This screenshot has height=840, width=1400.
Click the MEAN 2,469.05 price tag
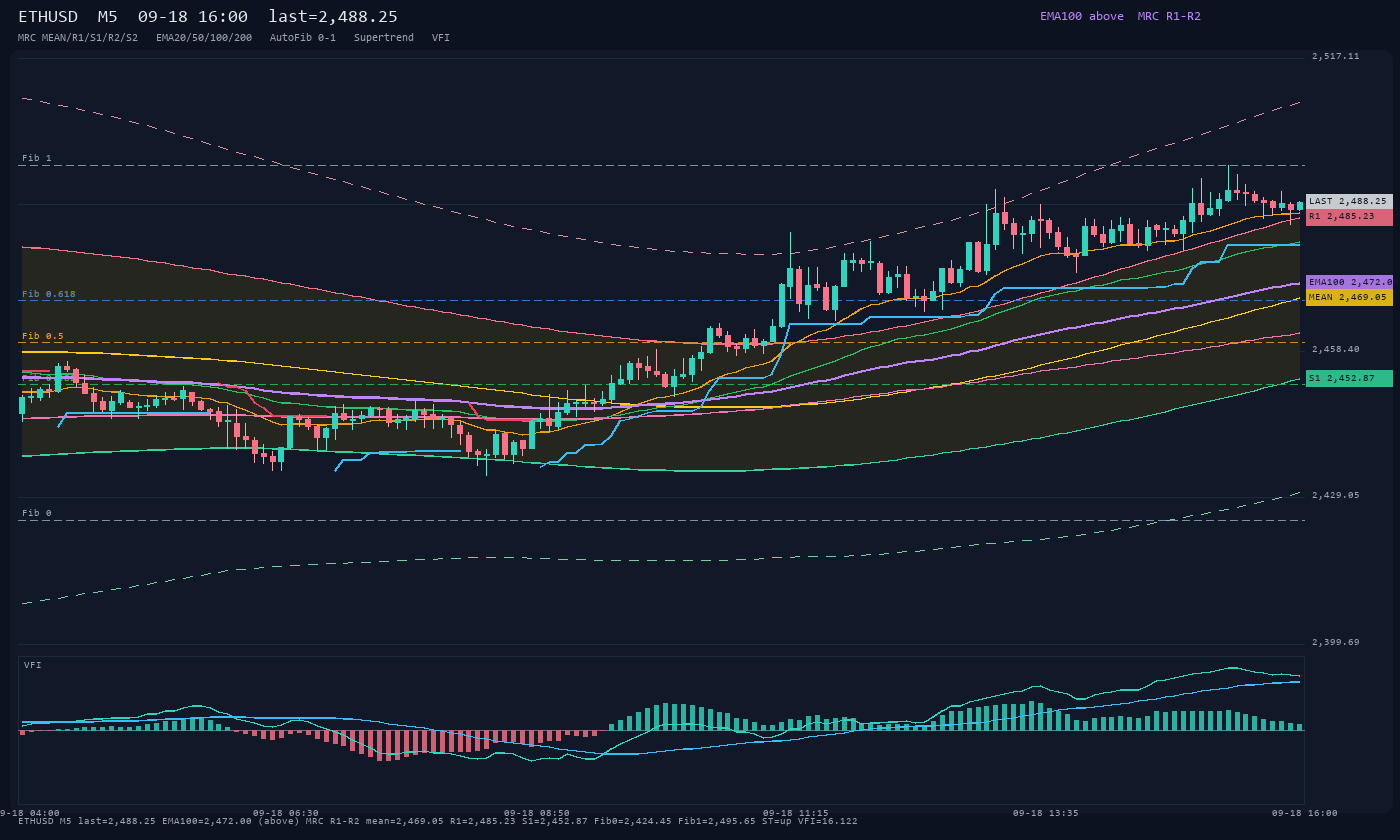pos(1349,297)
